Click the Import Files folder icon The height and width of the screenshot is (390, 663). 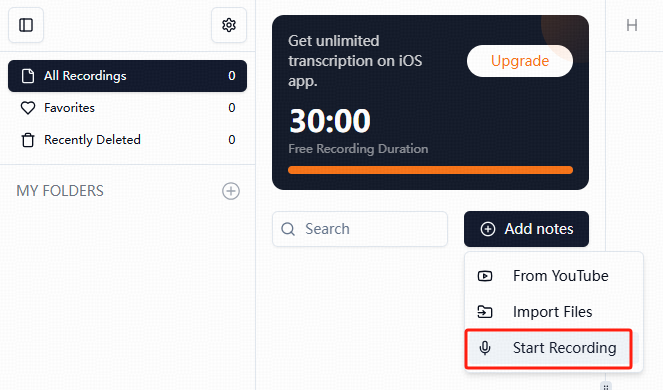coord(485,312)
